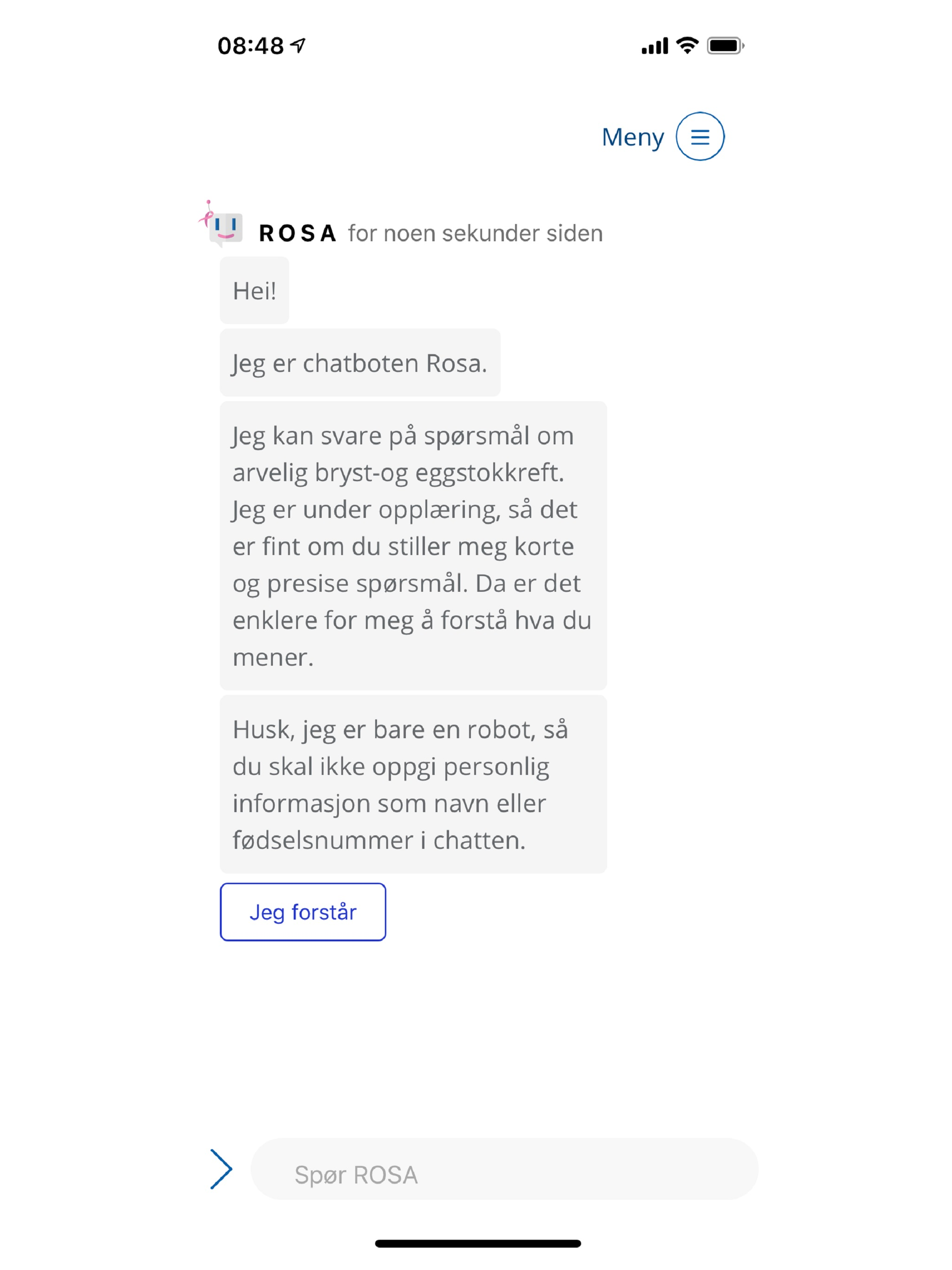The width and height of the screenshot is (952, 1270).
Task: Tap the Wi-Fi status icon
Action: (687, 46)
